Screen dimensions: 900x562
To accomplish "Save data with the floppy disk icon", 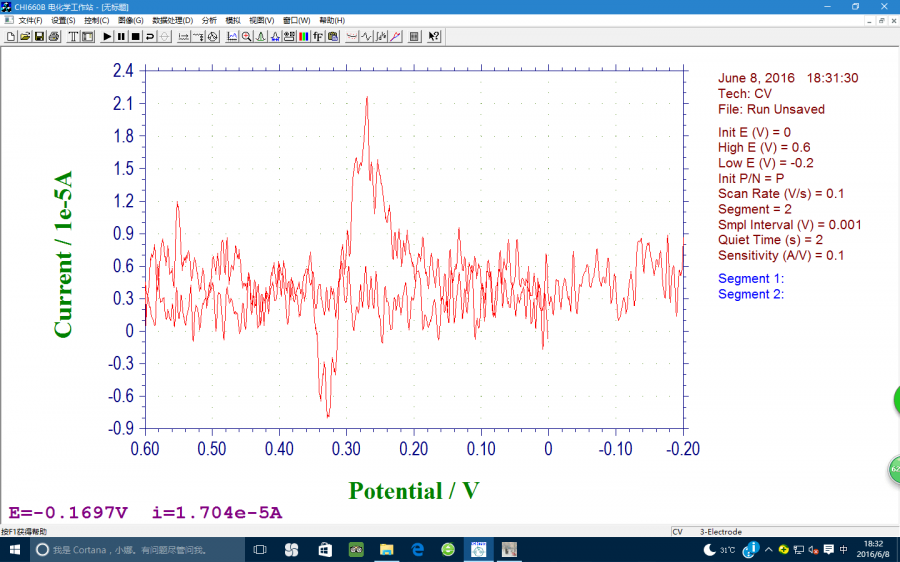I will (x=39, y=37).
